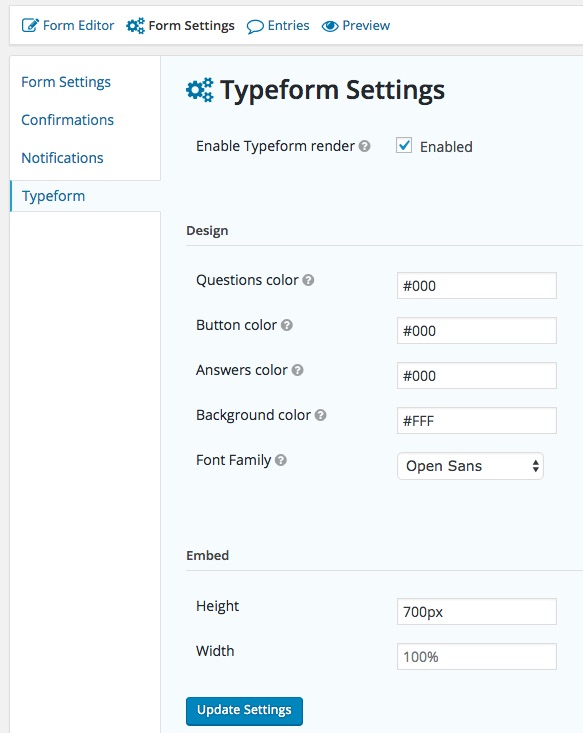Open the Notifications sidebar tab
The image size is (583, 733).
[63, 158]
